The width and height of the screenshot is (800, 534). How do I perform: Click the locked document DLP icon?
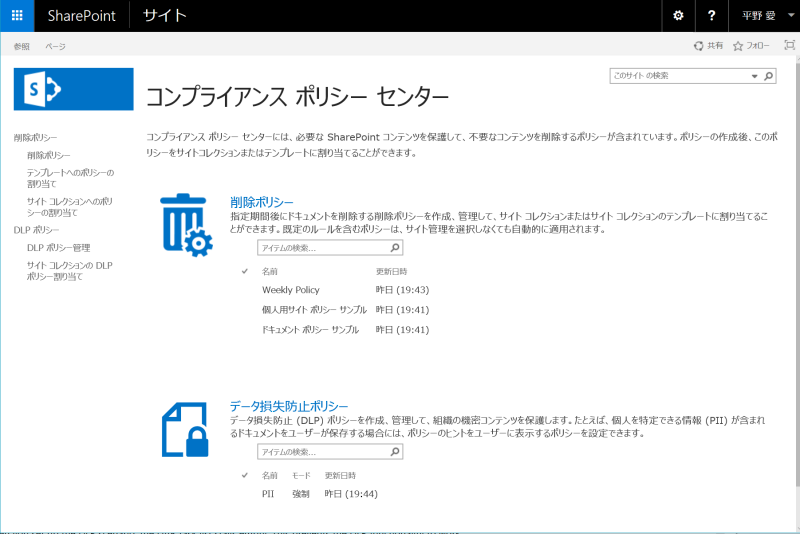[185, 429]
